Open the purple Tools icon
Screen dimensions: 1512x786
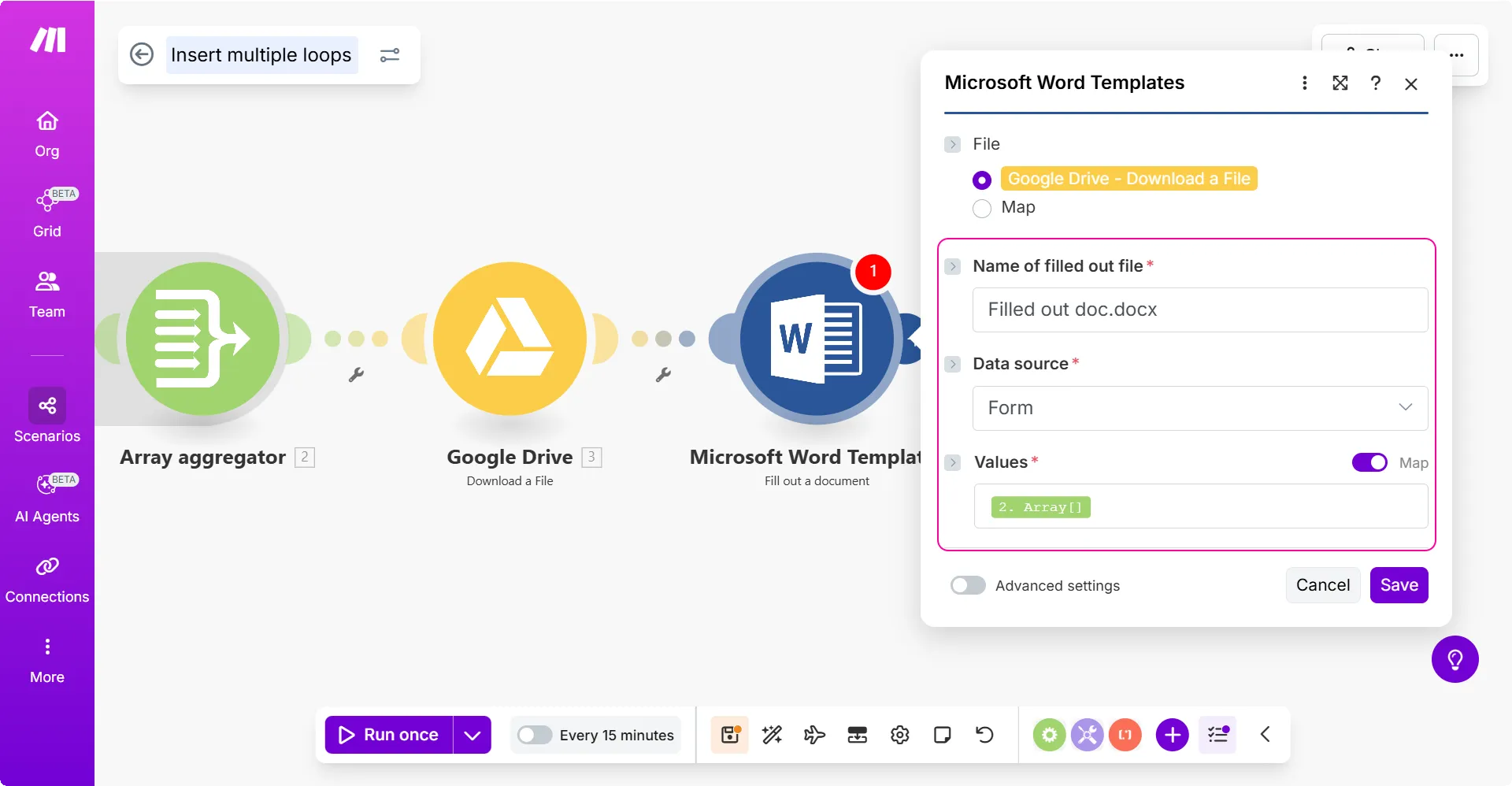click(x=1088, y=735)
